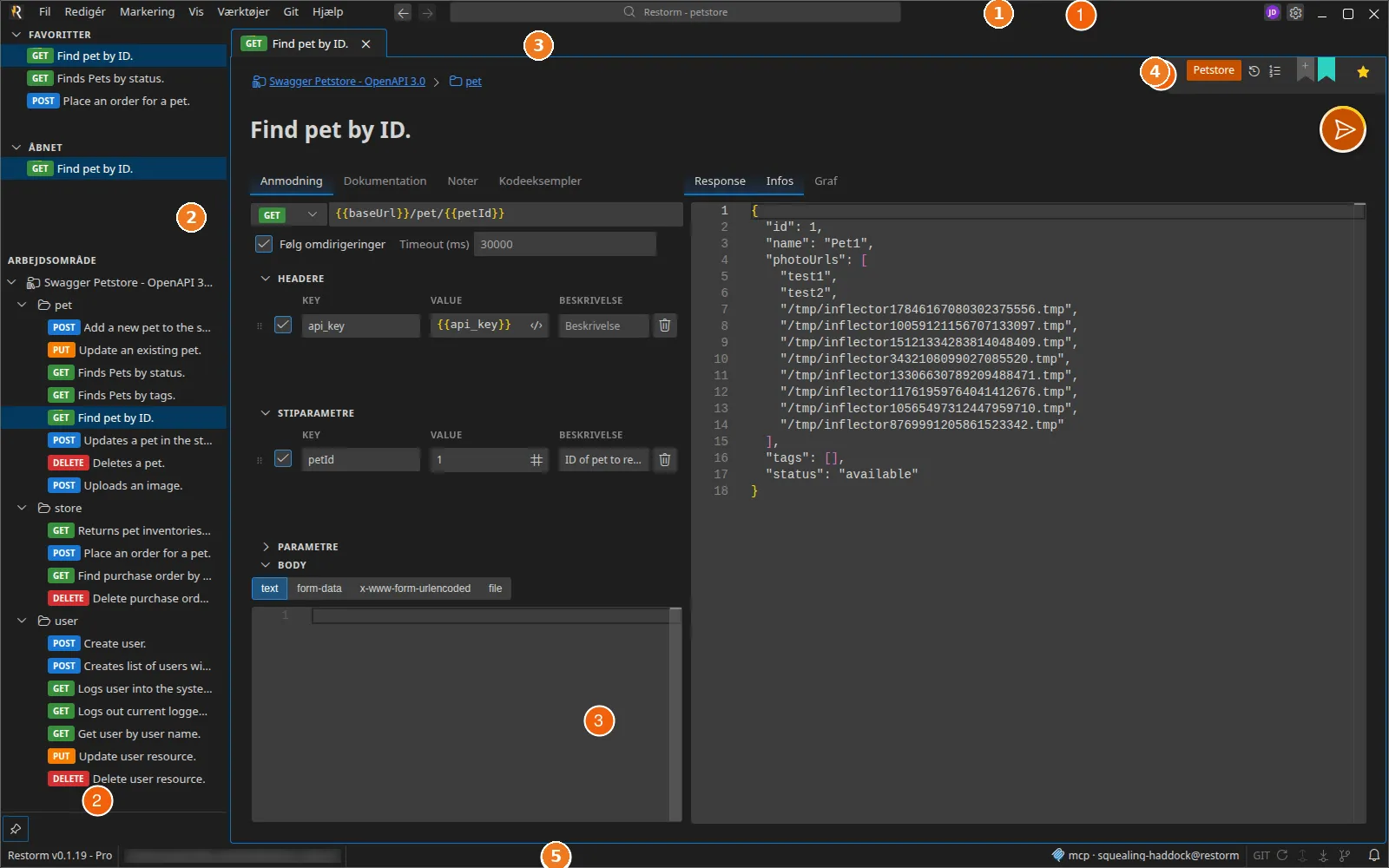Click the Restorm logo icon
This screenshot has width=1389, height=868.
coord(16,12)
